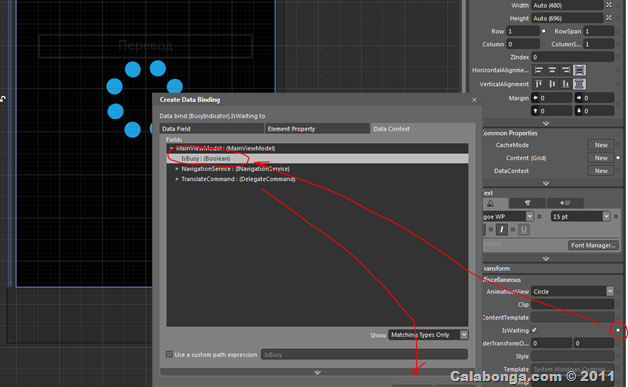Open Line Indent tab in Text section

click(x=565, y=203)
